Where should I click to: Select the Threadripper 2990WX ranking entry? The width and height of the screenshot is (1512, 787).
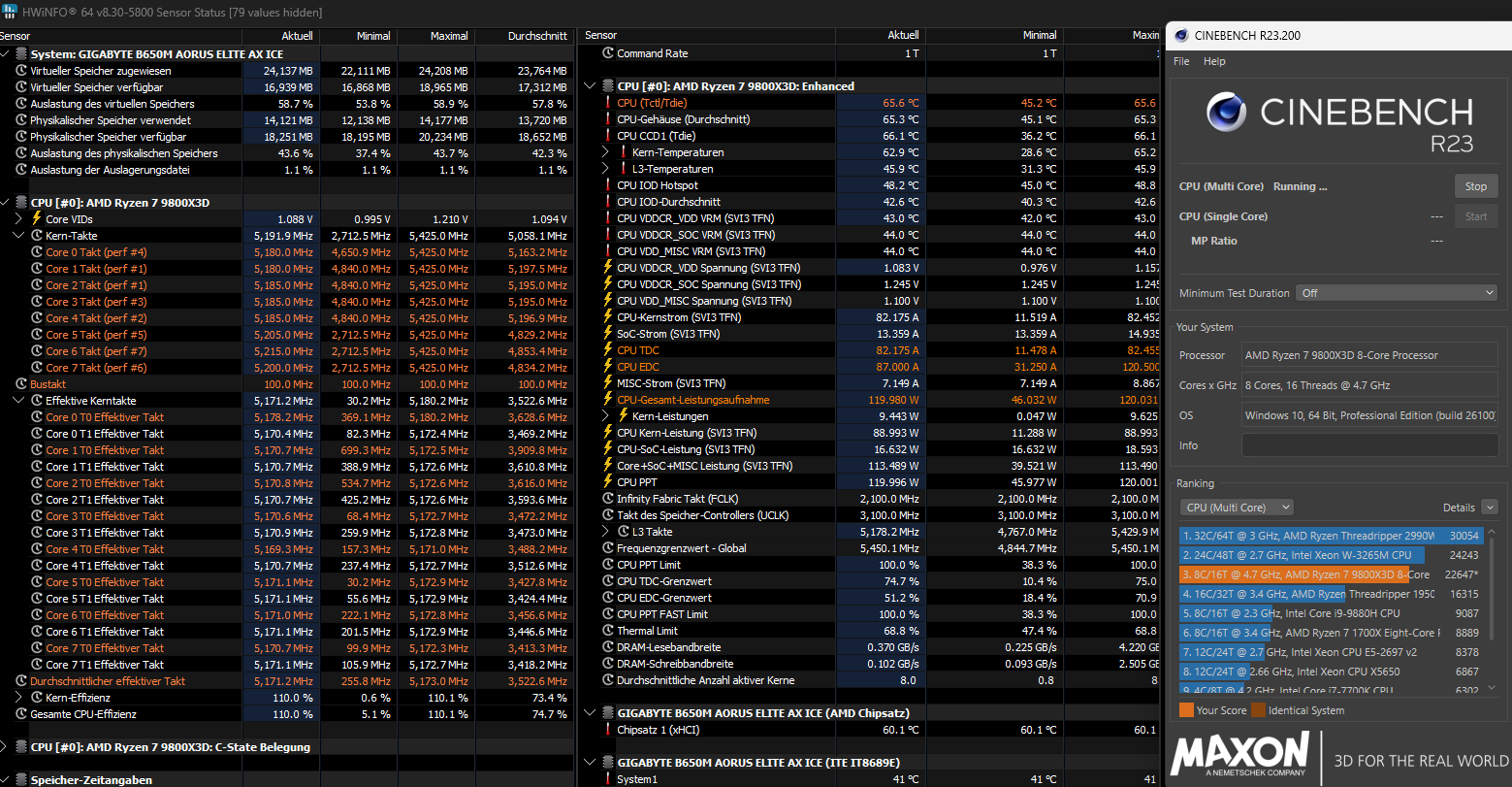pyautogui.click(x=1331, y=536)
